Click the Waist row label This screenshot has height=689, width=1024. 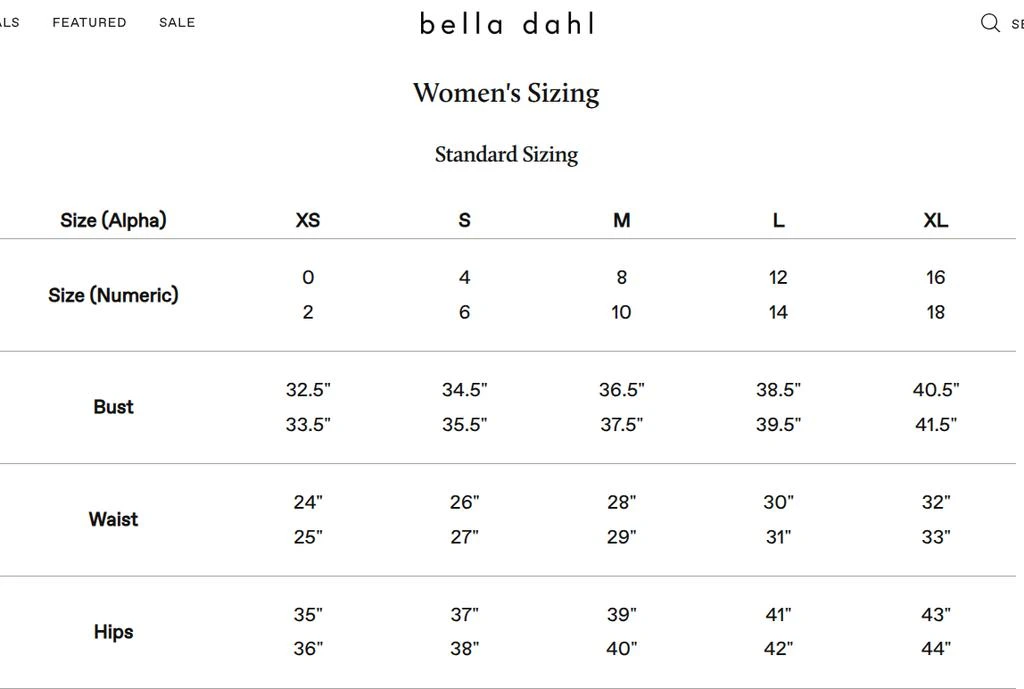point(113,519)
